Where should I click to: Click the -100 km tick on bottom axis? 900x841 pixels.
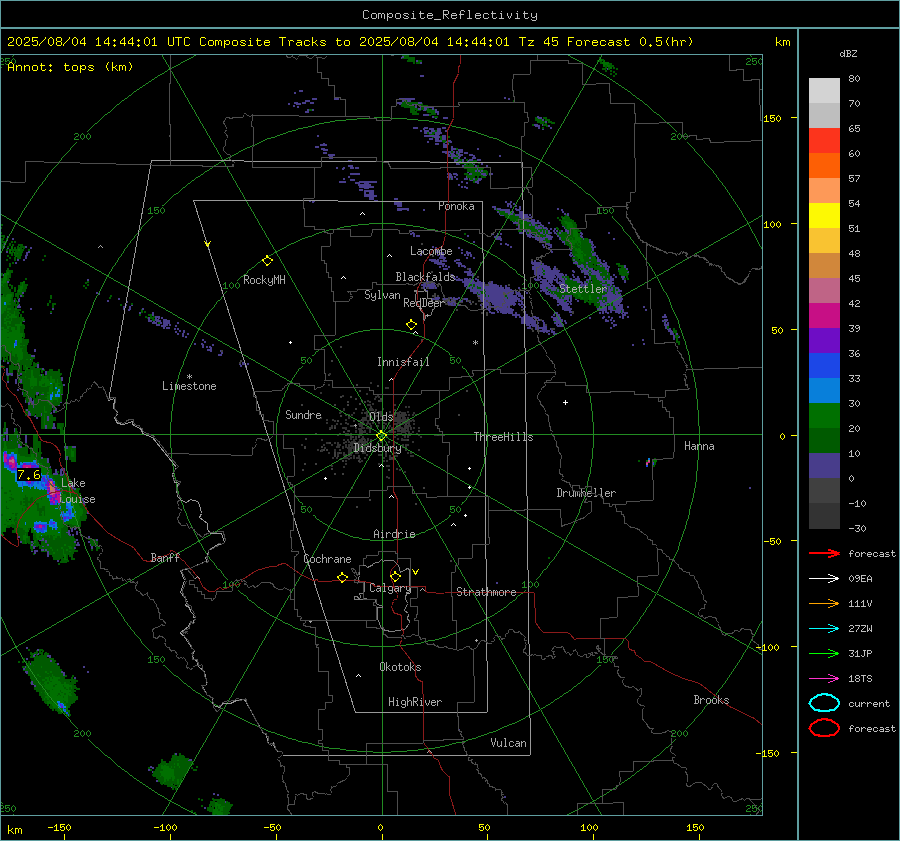point(165,827)
